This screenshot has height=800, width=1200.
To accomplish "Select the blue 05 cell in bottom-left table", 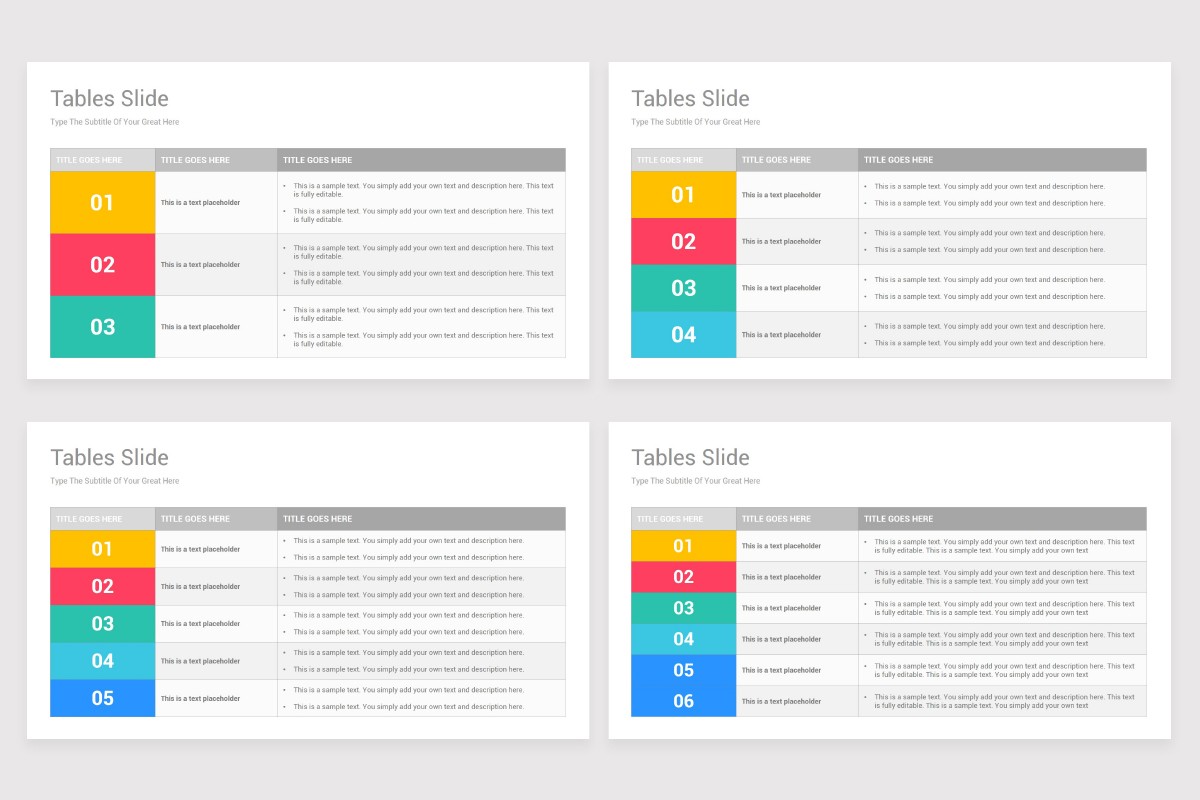I will point(102,698).
